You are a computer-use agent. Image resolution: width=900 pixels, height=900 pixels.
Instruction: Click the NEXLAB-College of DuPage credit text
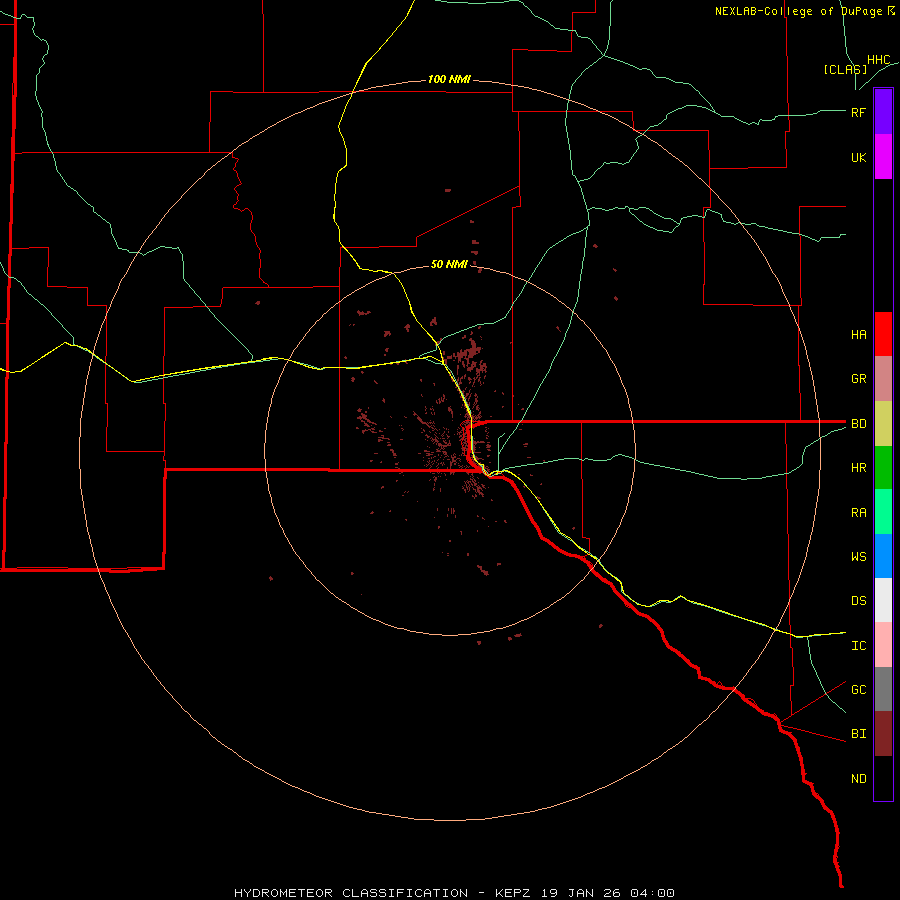(x=805, y=11)
